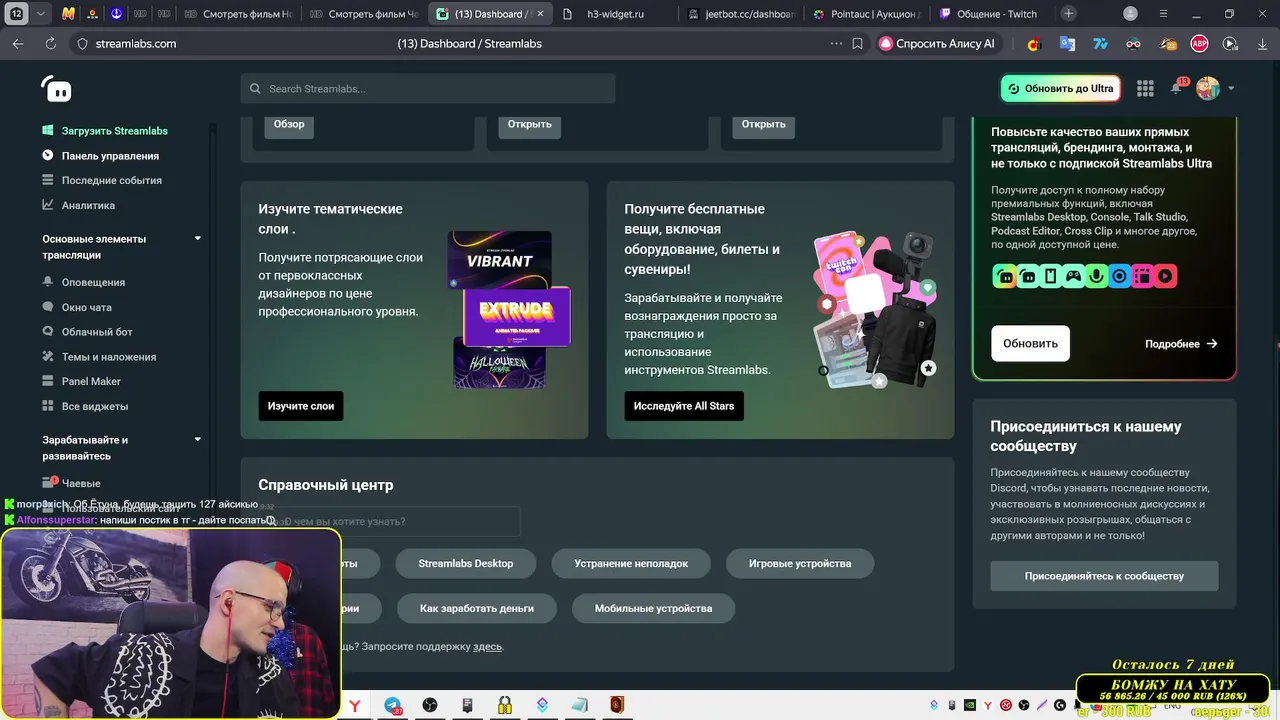Click the cloud bot icon beside 'Облачный бот'
This screenshot has height=720, width=1280.
click(48, 332)
